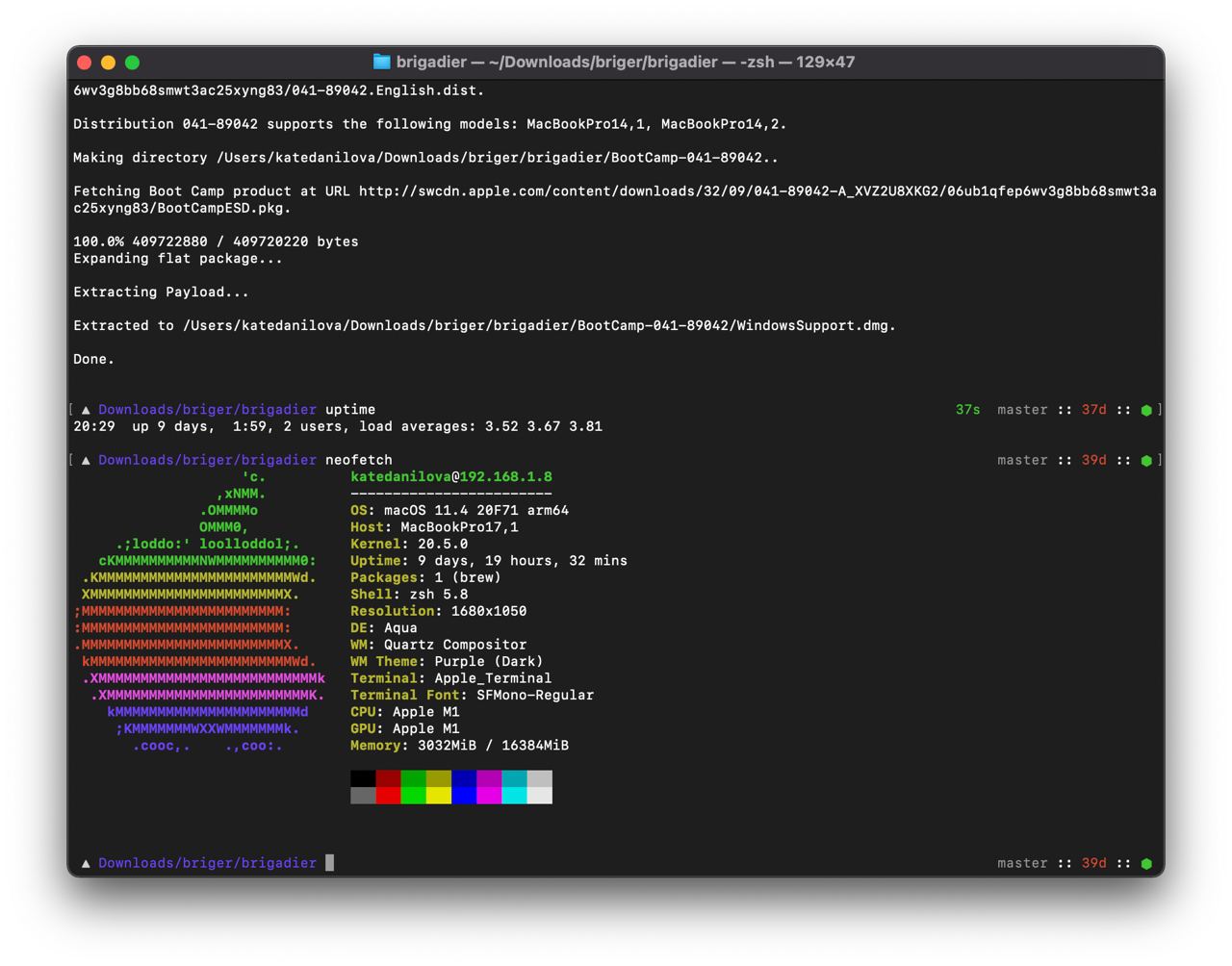Click the 'Downloads/briger/brigadier' path before uptime
The image size is (1232, 966).
pyautogui.click(x=207, y=410)
